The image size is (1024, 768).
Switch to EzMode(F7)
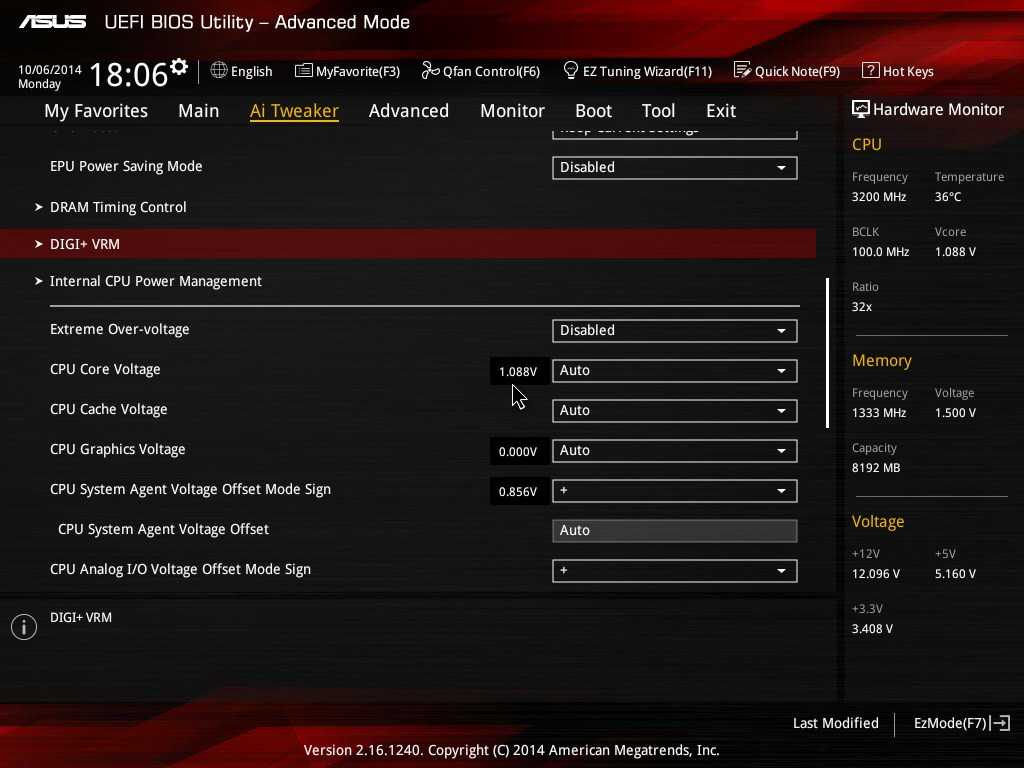click(961, 723)
